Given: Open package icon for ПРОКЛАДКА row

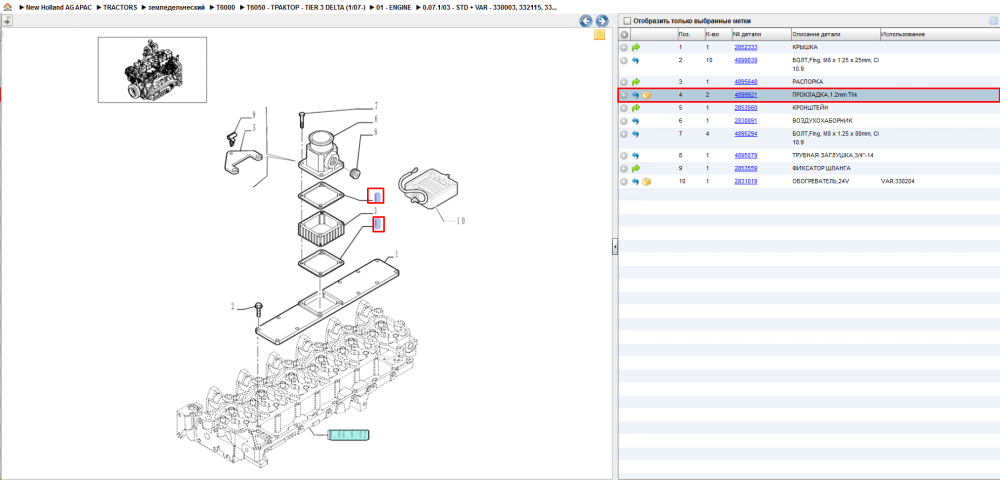Looking at the screenshot, I should tap(647, 96).
